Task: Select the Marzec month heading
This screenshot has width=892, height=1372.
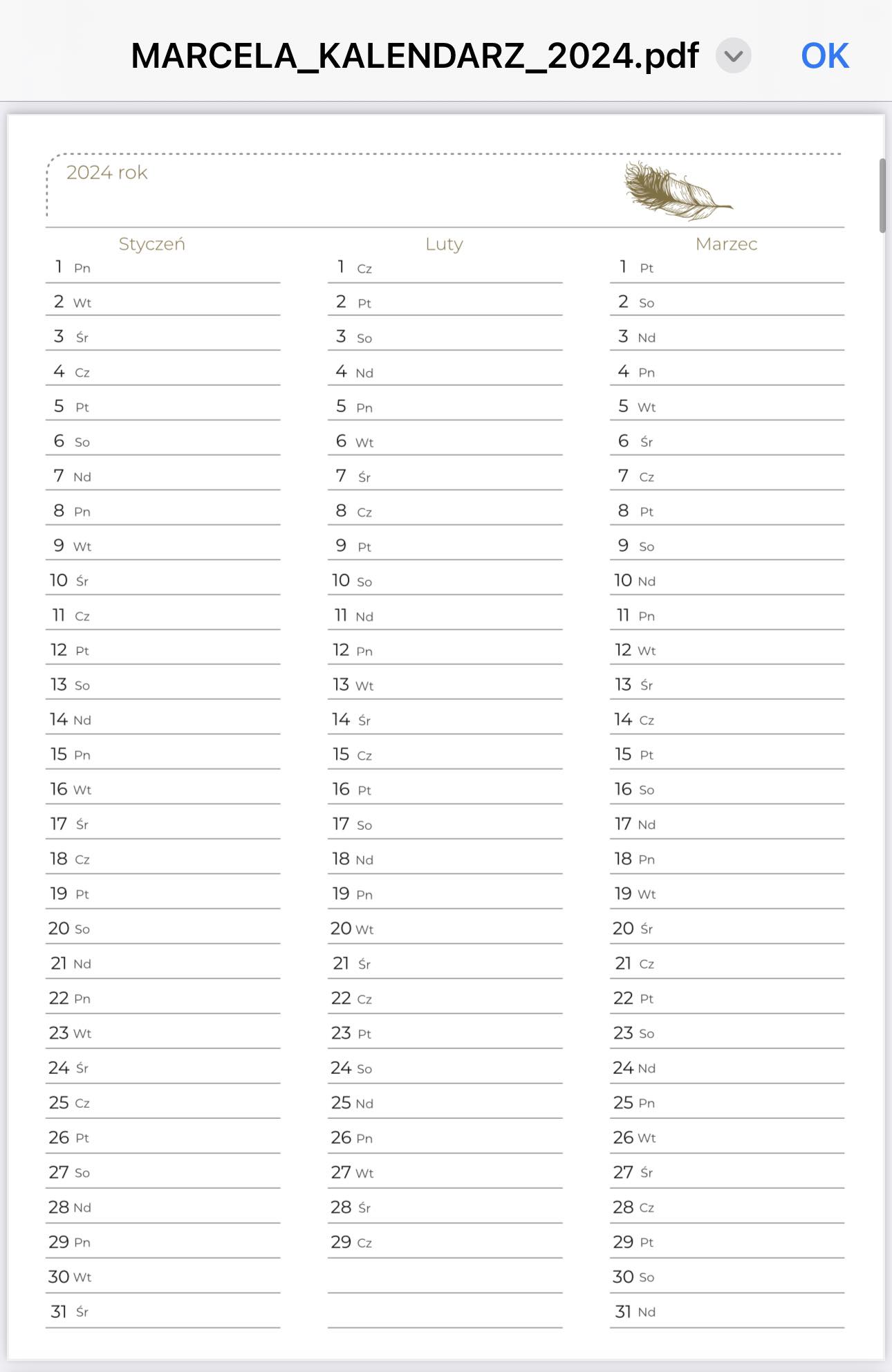Action: 726,243
